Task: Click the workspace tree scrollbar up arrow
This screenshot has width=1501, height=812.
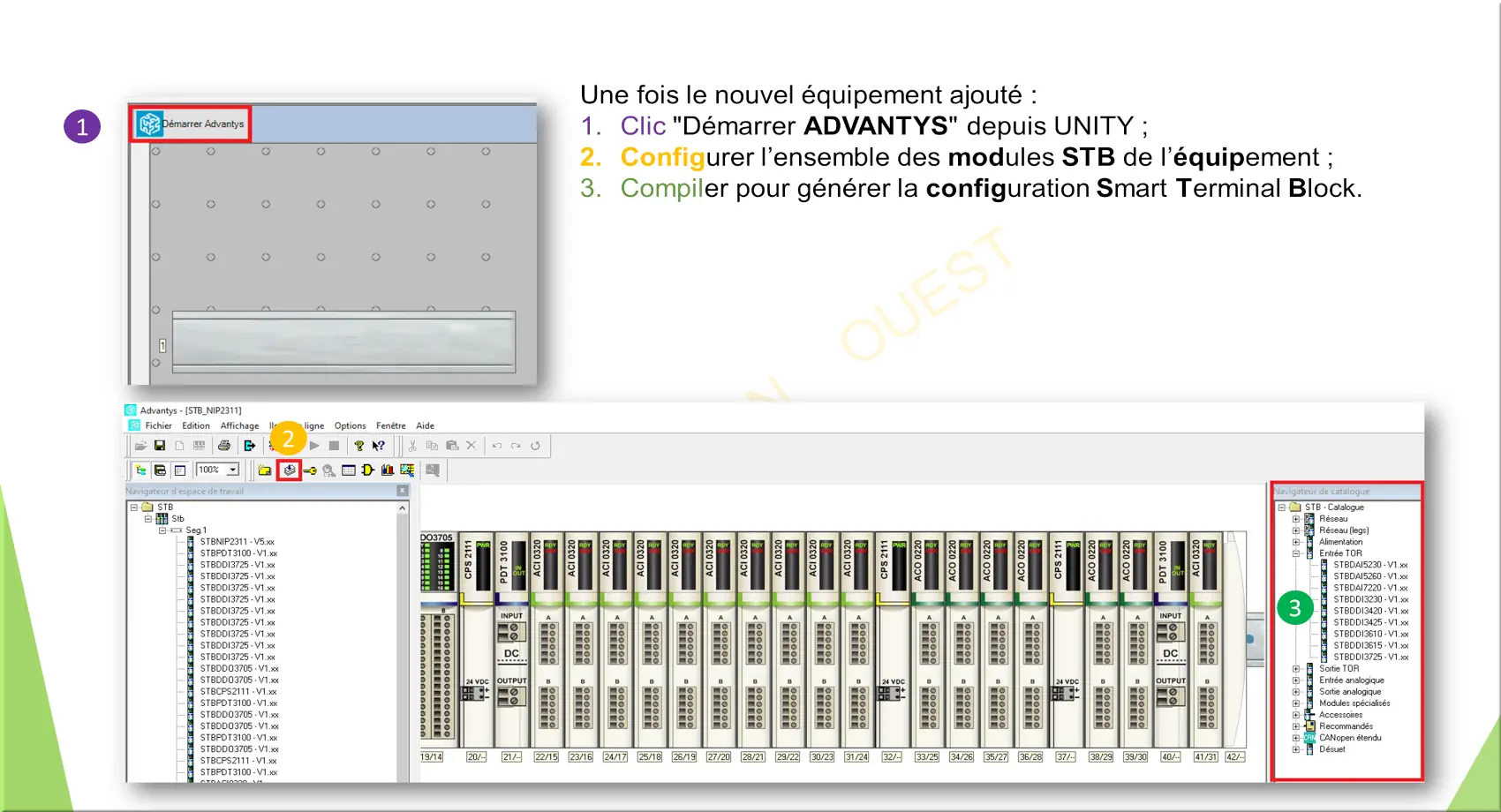Action: [x=403, y=508]
